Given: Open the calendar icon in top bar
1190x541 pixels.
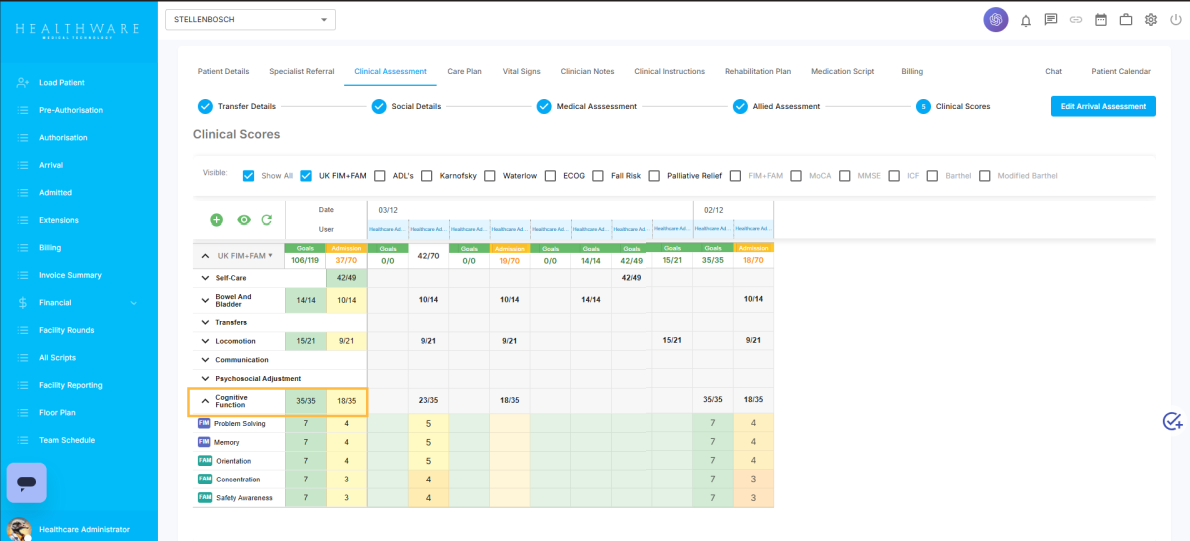Looking at the screenshot, I should click(1101, 20).
